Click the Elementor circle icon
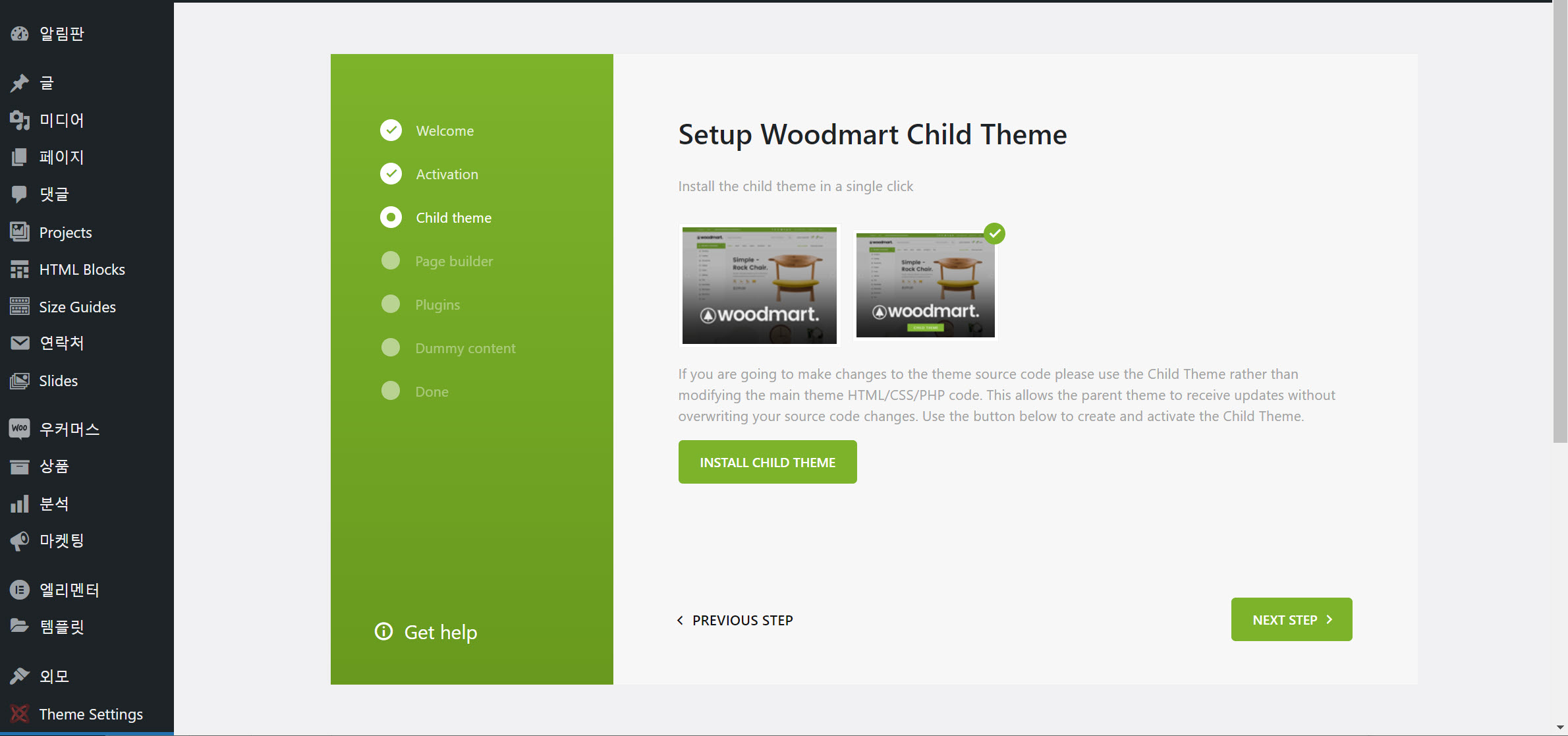 20,590
